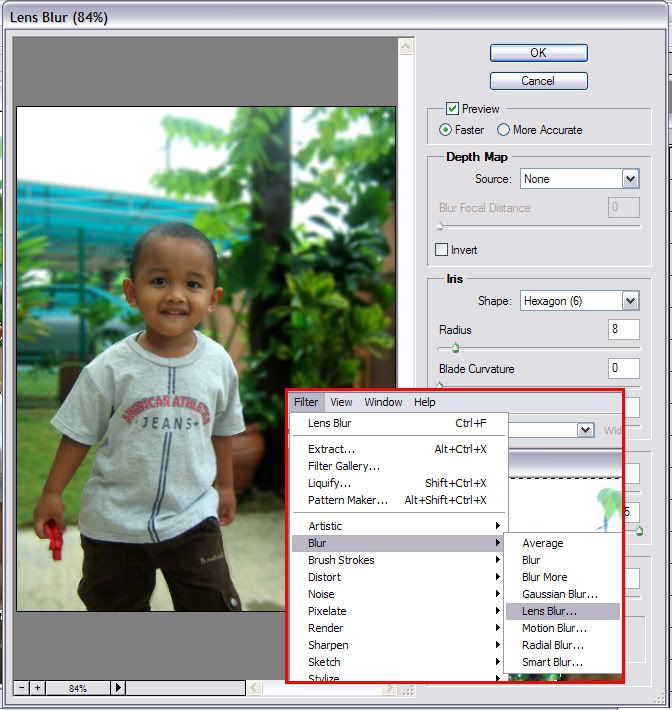
Task: Select the More Accurate option
Action: (x=503, y=130)
